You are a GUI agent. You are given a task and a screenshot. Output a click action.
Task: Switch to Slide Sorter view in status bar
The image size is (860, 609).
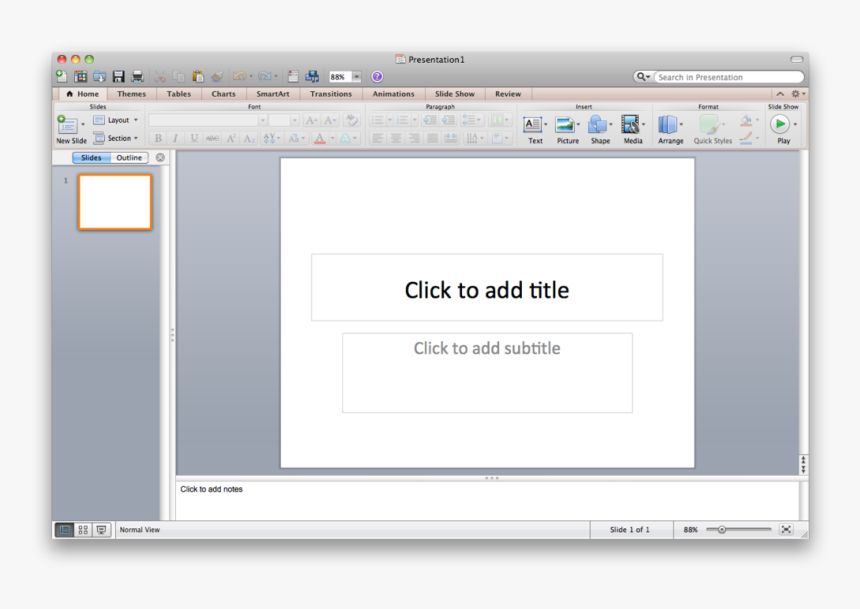(83, 530)
